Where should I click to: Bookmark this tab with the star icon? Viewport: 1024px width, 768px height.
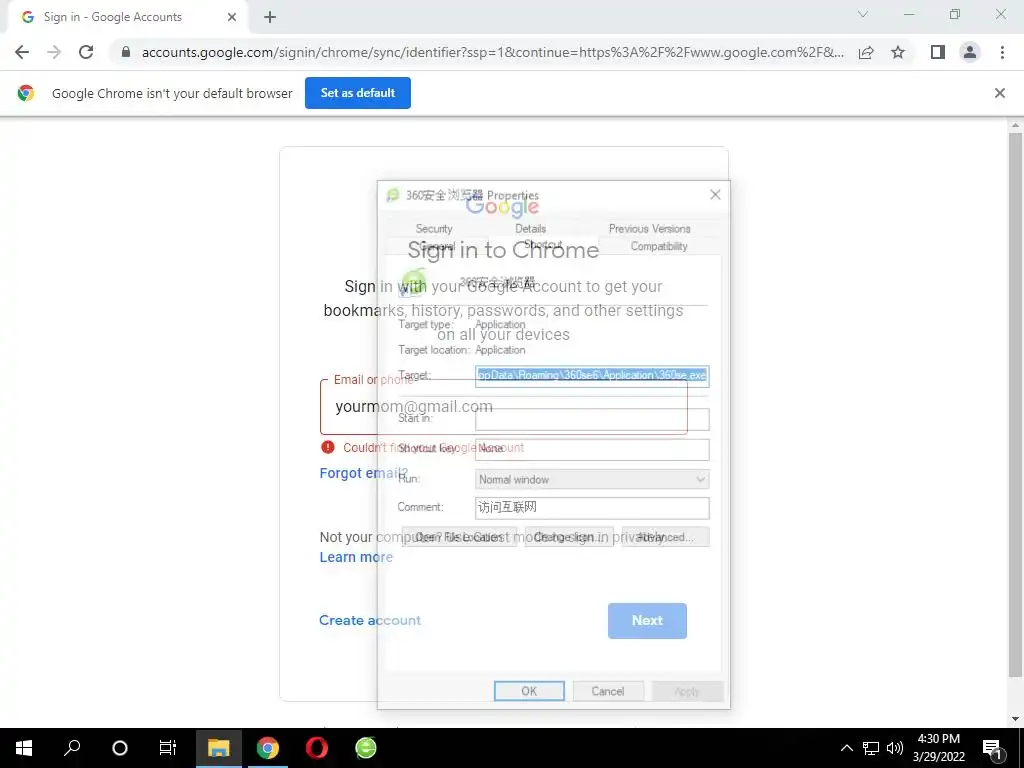tap(898, 52)
